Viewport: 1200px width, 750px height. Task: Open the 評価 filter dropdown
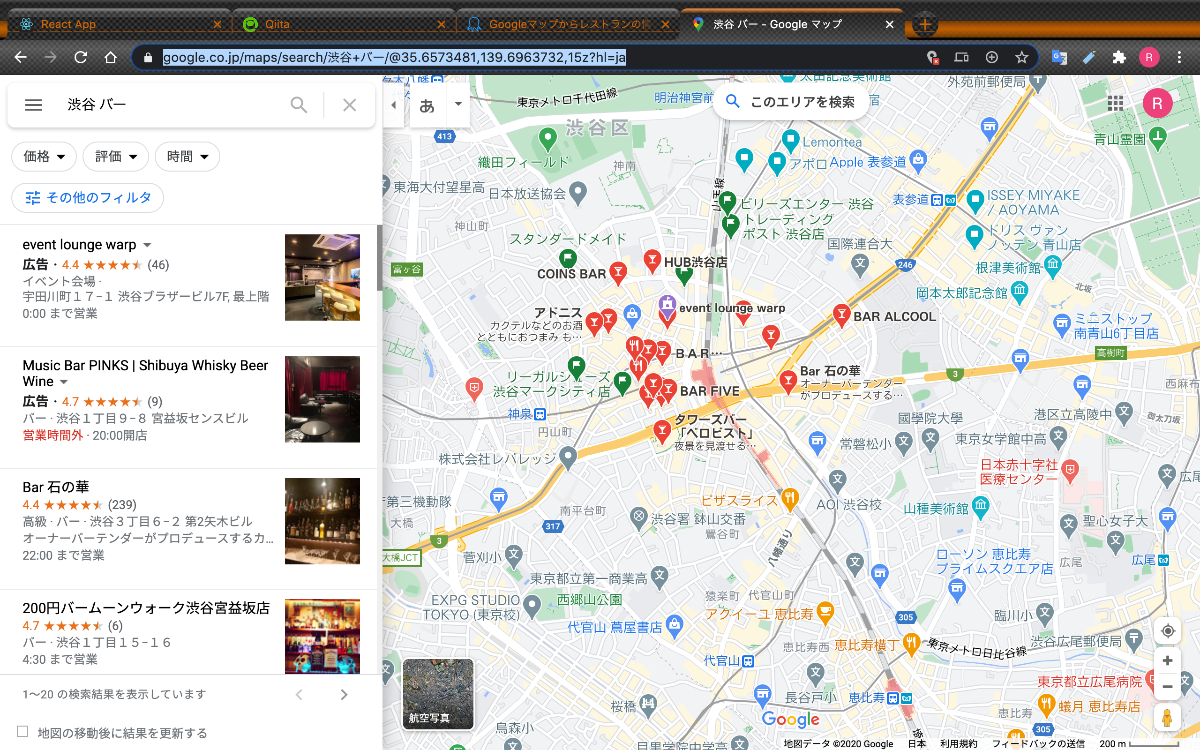(x=116, y=156)
